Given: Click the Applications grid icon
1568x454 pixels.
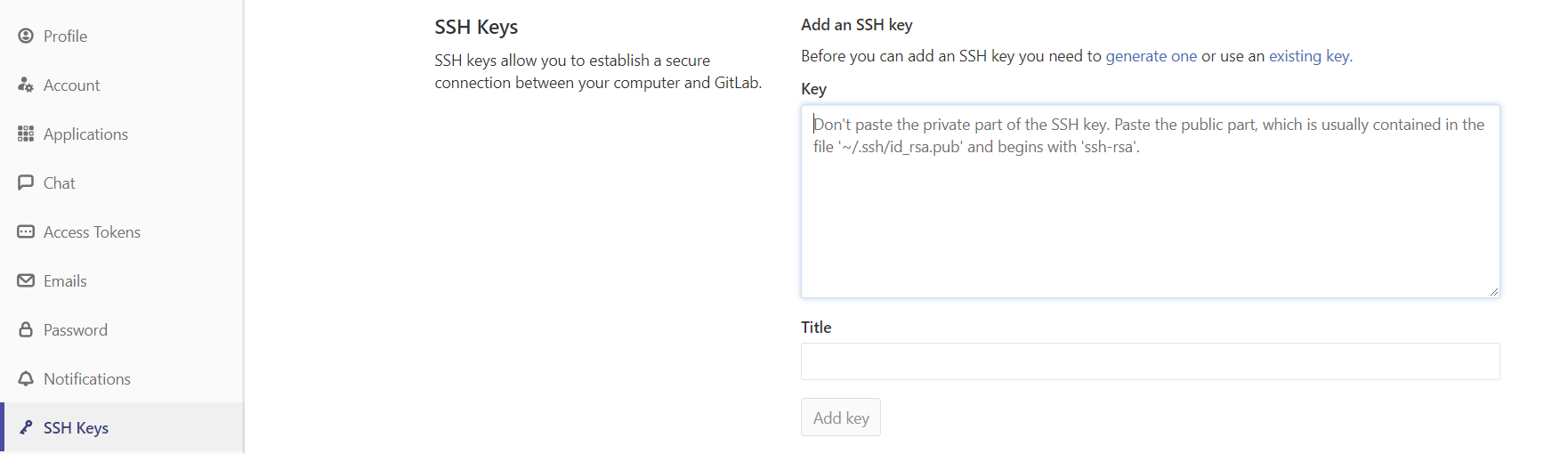Looking at the screenshot, I should click(26, 134).
